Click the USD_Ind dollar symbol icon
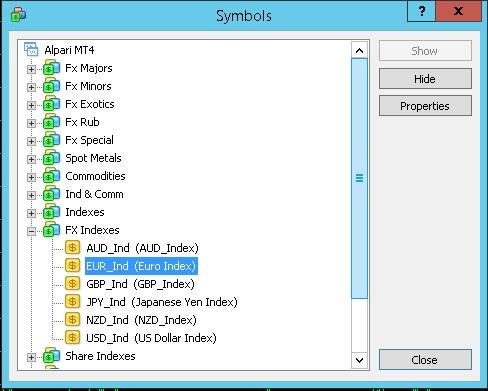Viewport: 488px width, 391px height. click(72, 338)
